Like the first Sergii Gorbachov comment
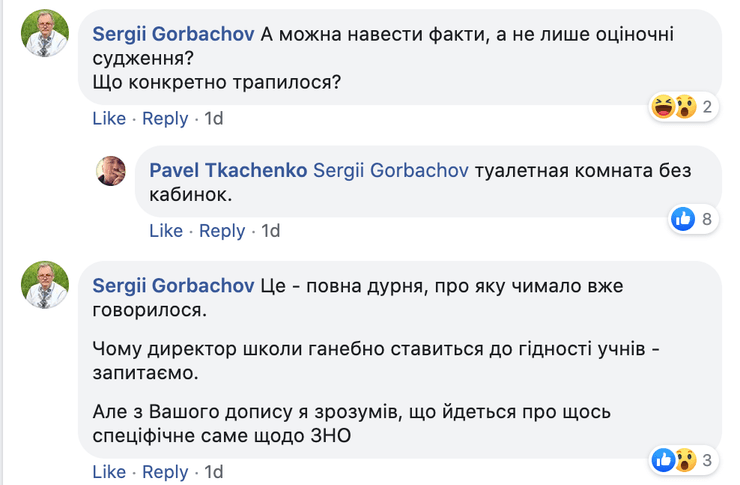 point(109,118)
